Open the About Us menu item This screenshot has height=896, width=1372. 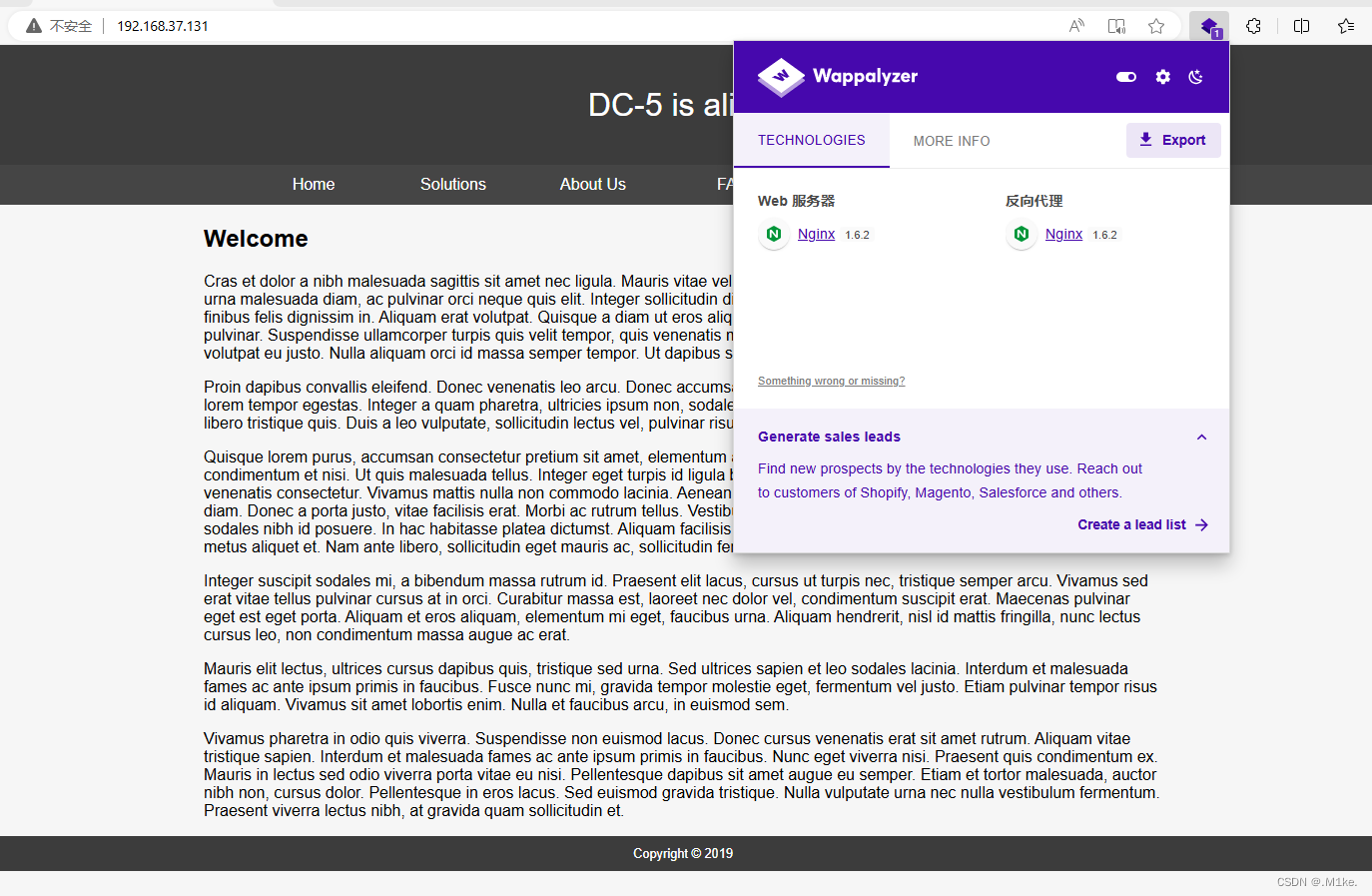593,184
